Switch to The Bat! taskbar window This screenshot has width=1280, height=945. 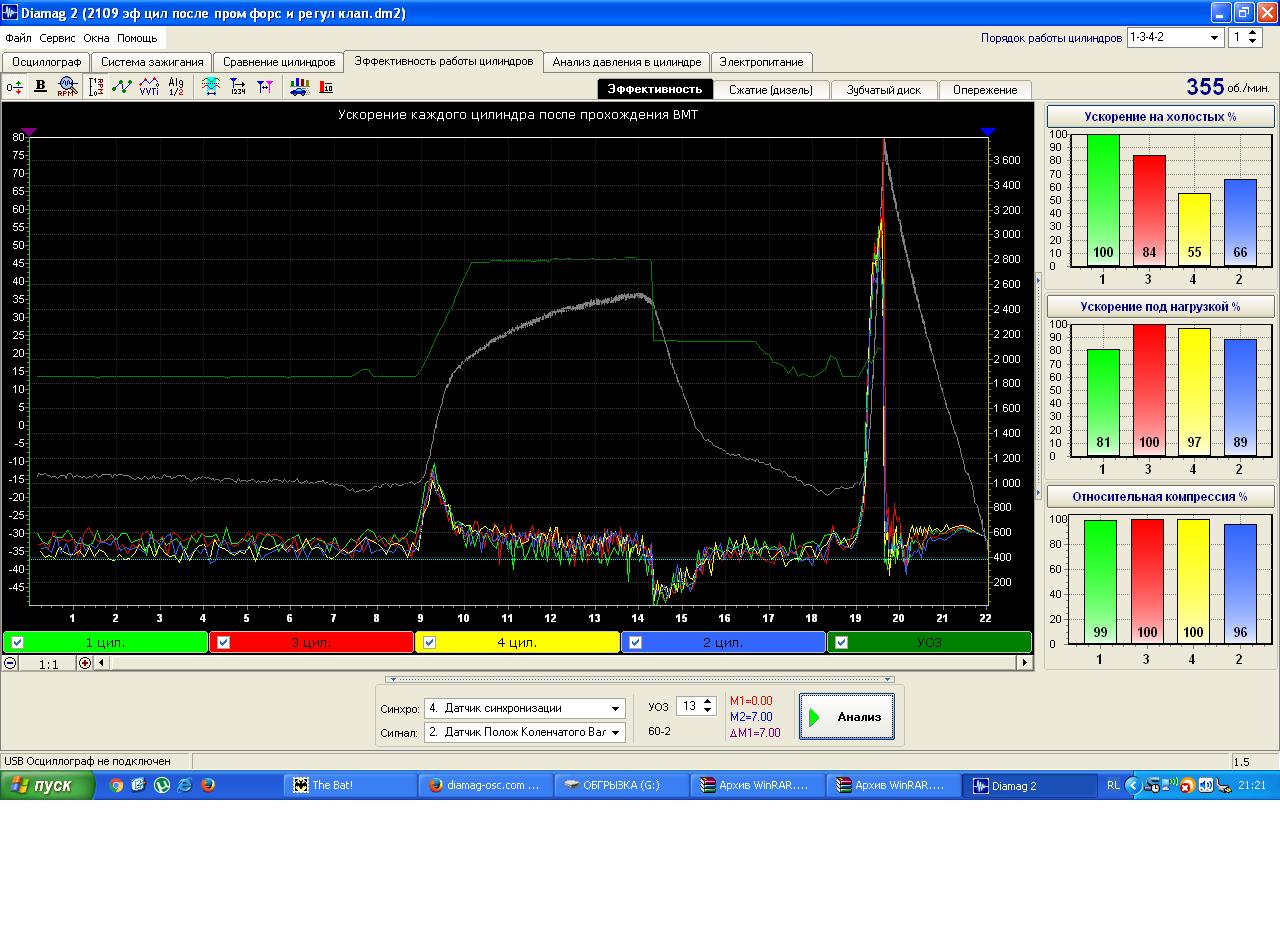[x=351, y=785]
